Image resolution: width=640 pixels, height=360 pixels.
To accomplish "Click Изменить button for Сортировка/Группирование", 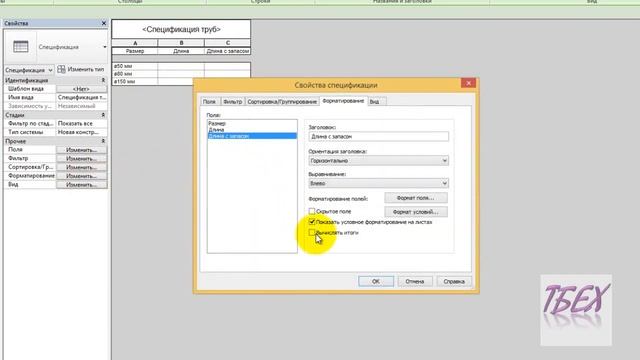I will 81,167.
